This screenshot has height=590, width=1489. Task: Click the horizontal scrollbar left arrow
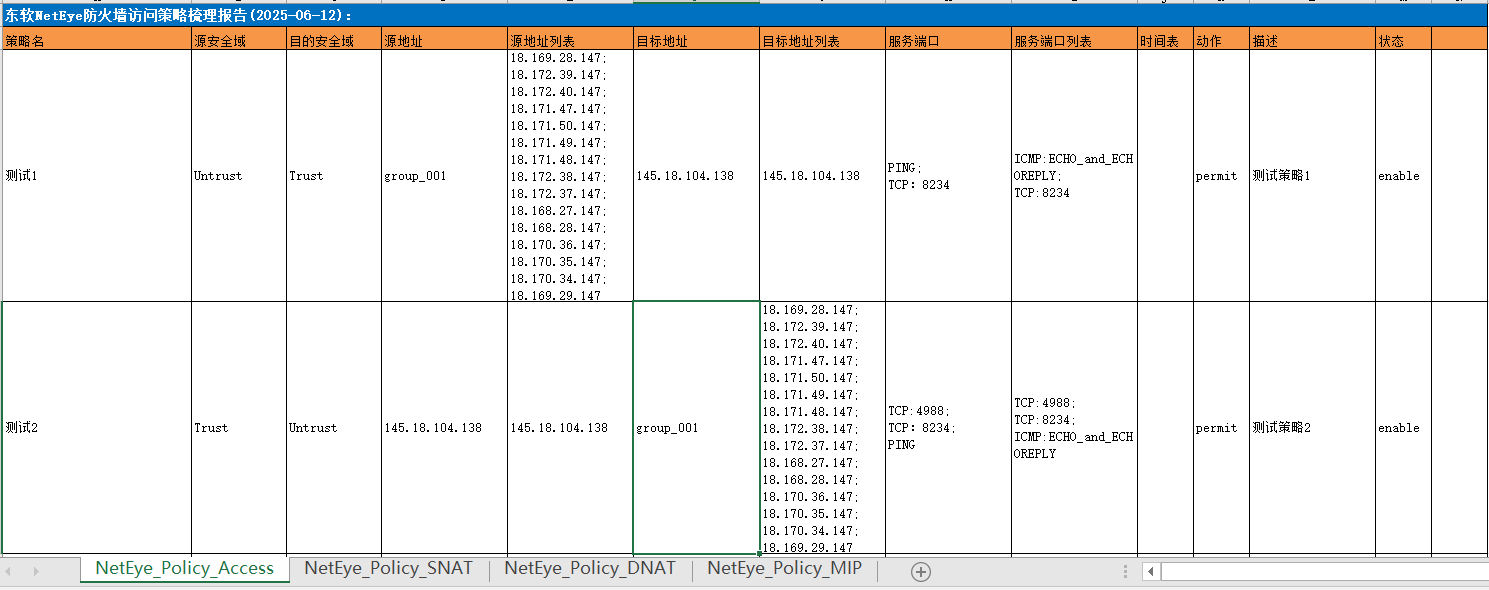click(x=1151, y=572)
